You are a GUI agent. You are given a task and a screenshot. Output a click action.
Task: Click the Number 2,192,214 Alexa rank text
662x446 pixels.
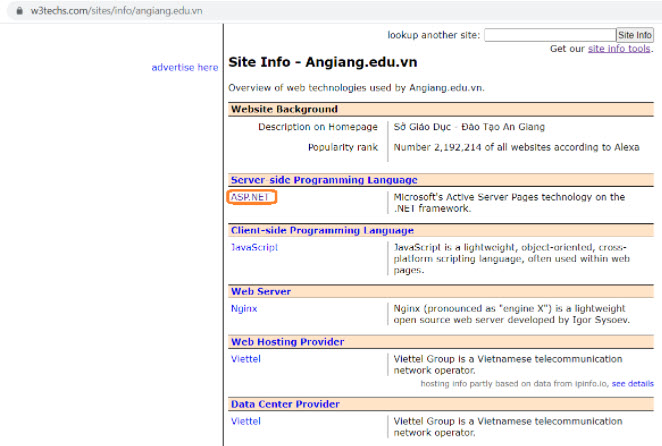516,147
